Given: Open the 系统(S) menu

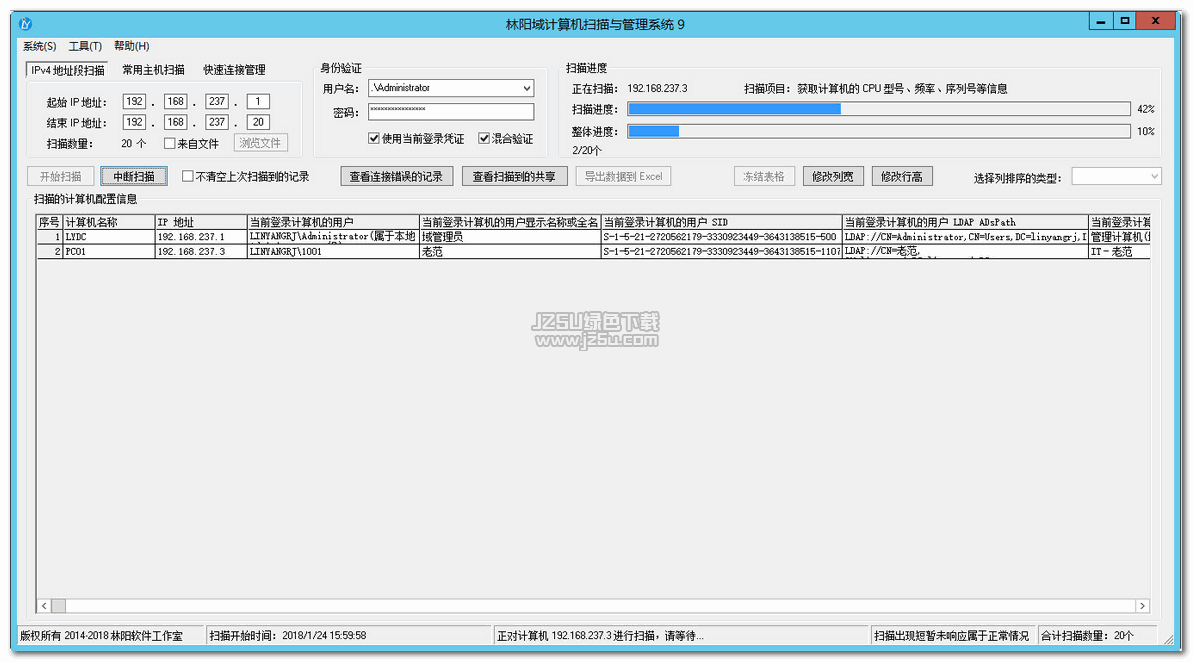Looking at the screenshot, I should tap(39, 46).
